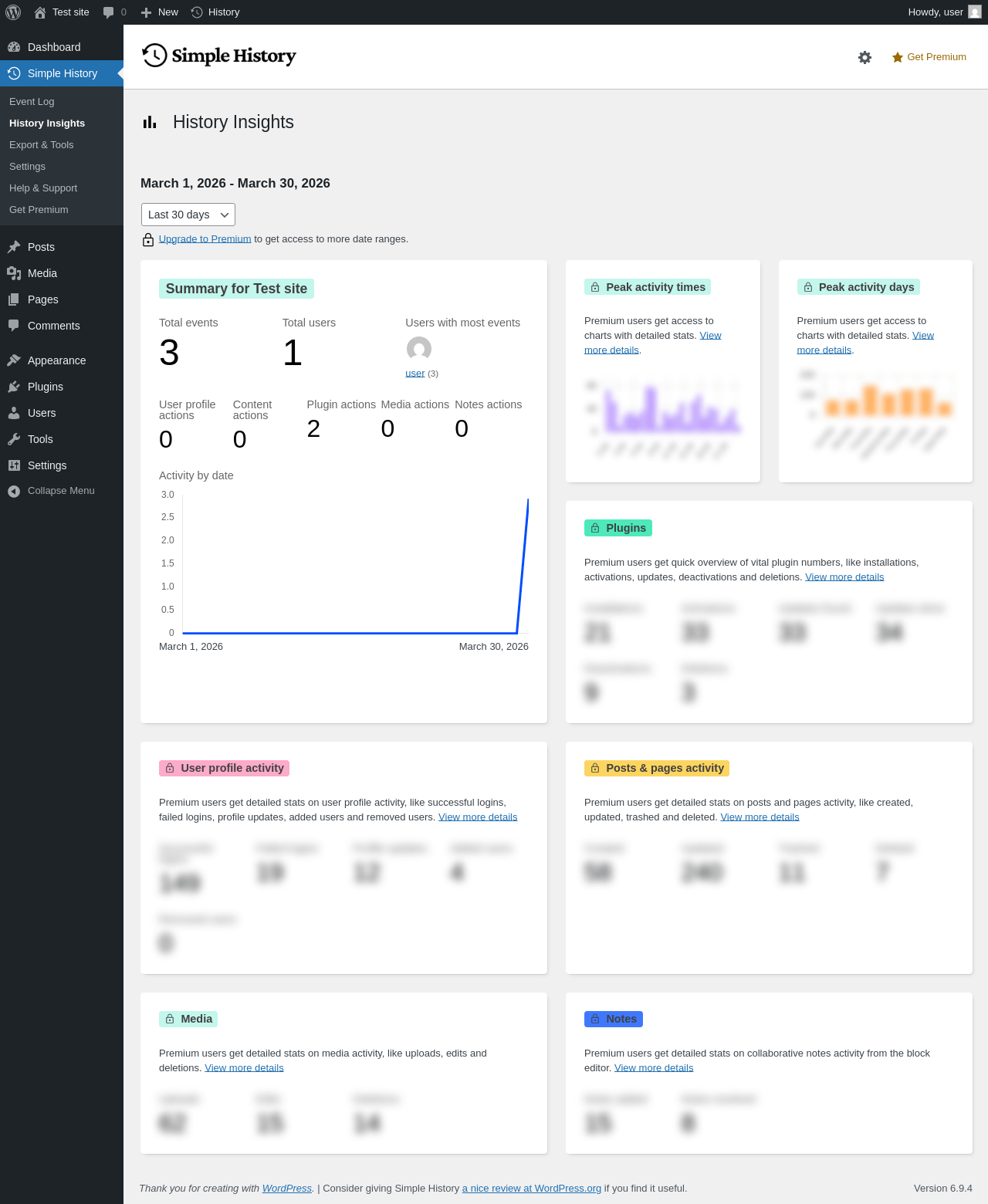Click the Simple History clock logo

click(154, 56)
